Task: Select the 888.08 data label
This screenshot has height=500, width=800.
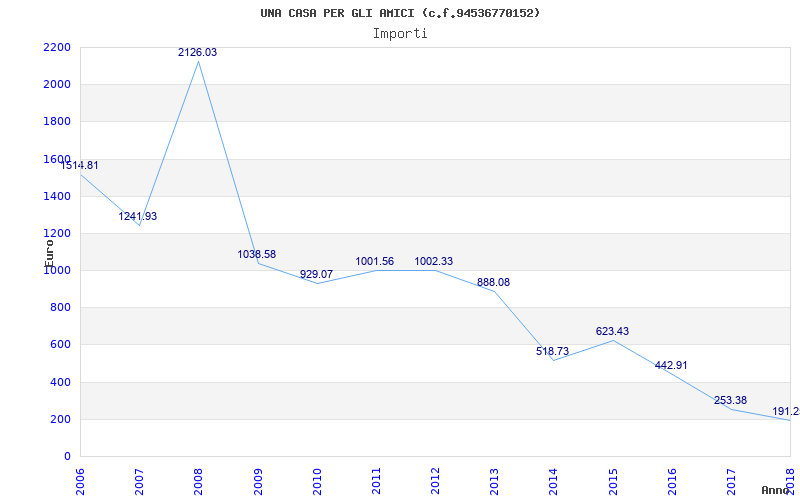Action: (x=493, y=283)
